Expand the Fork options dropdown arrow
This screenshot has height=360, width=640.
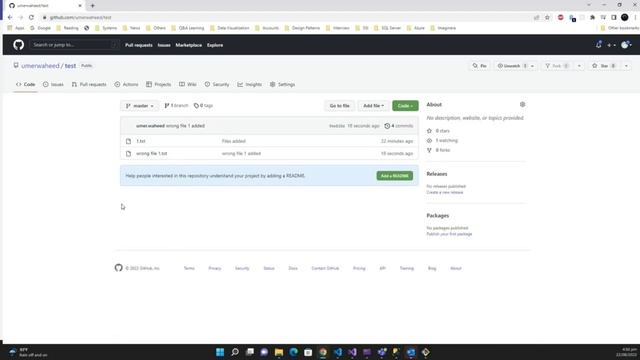(x=579, y=66)
